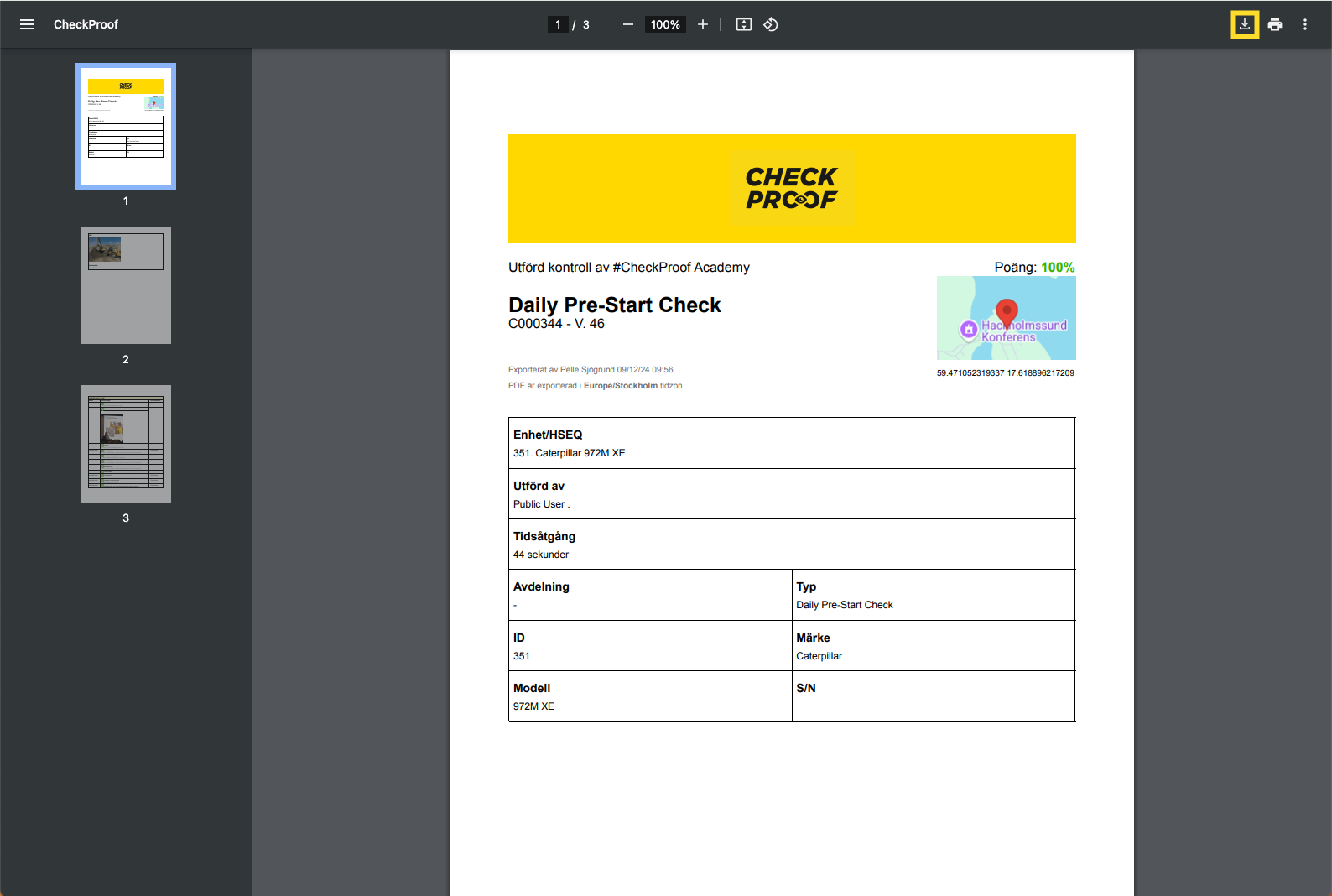Rotate the document counterclockwise
Screen dimensions: 1332x896
[x=771, y=24]
